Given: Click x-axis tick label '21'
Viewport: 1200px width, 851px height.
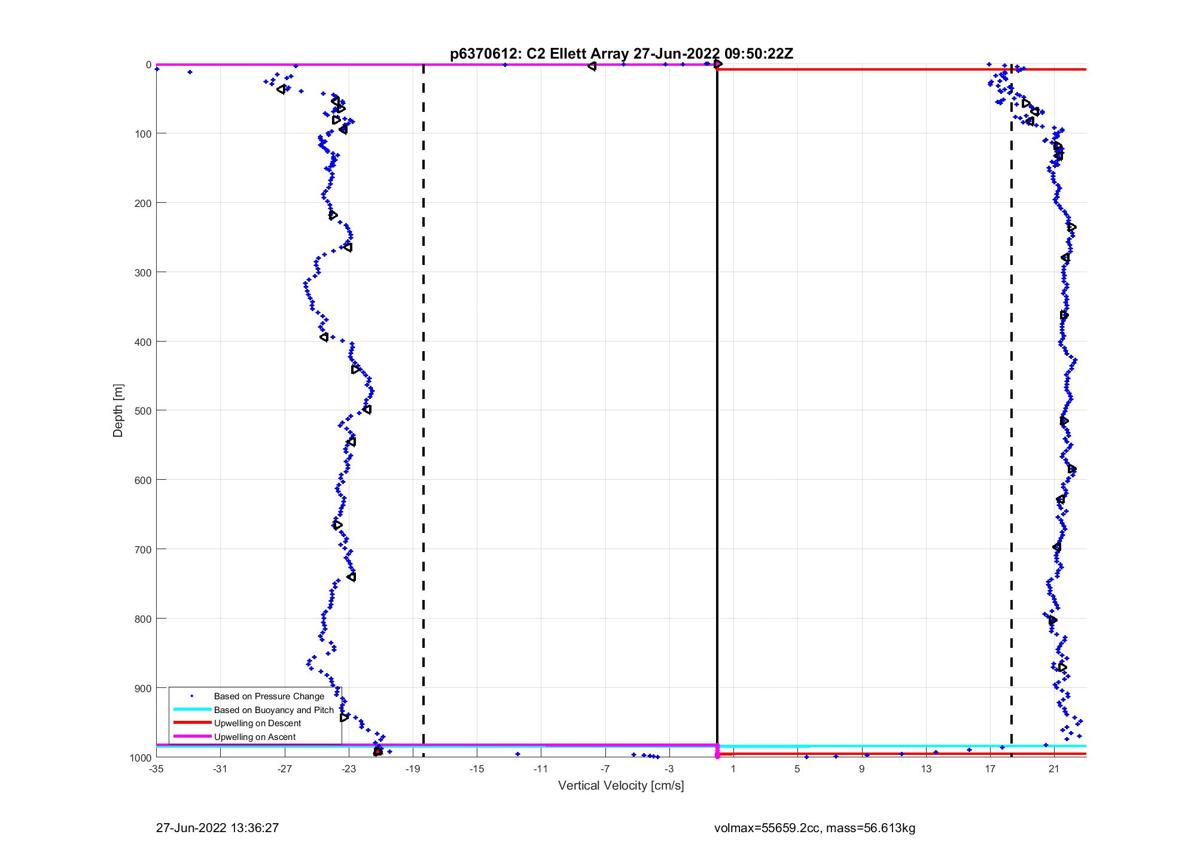Looking at the screenshot, I should click(x=1053, y=769).
